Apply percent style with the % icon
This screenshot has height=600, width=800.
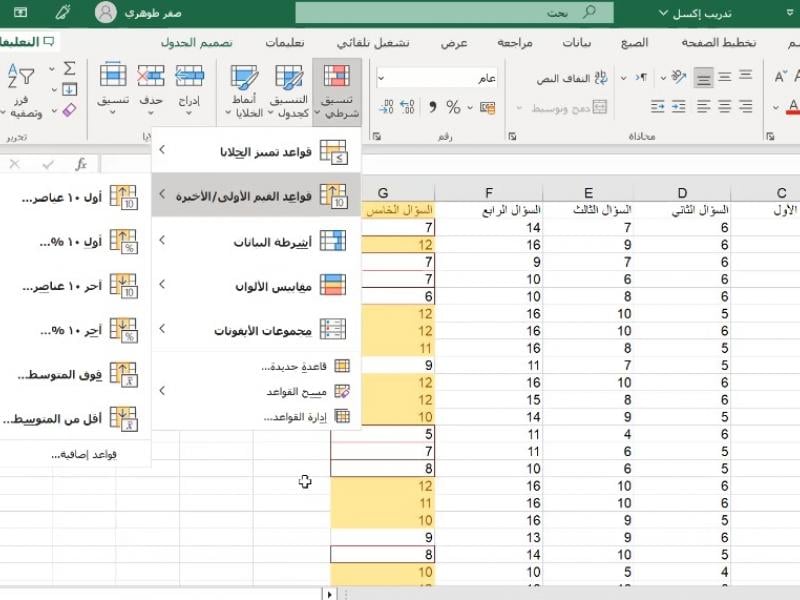click(x=453, y=107)
